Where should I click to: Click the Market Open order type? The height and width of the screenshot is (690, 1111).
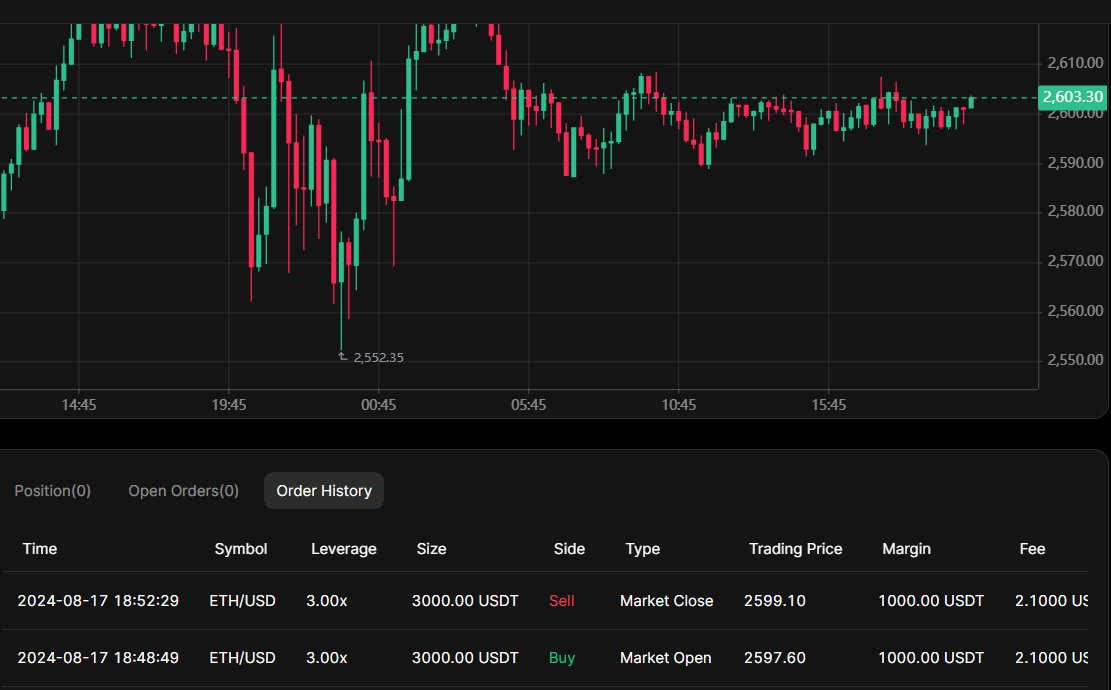665,657
